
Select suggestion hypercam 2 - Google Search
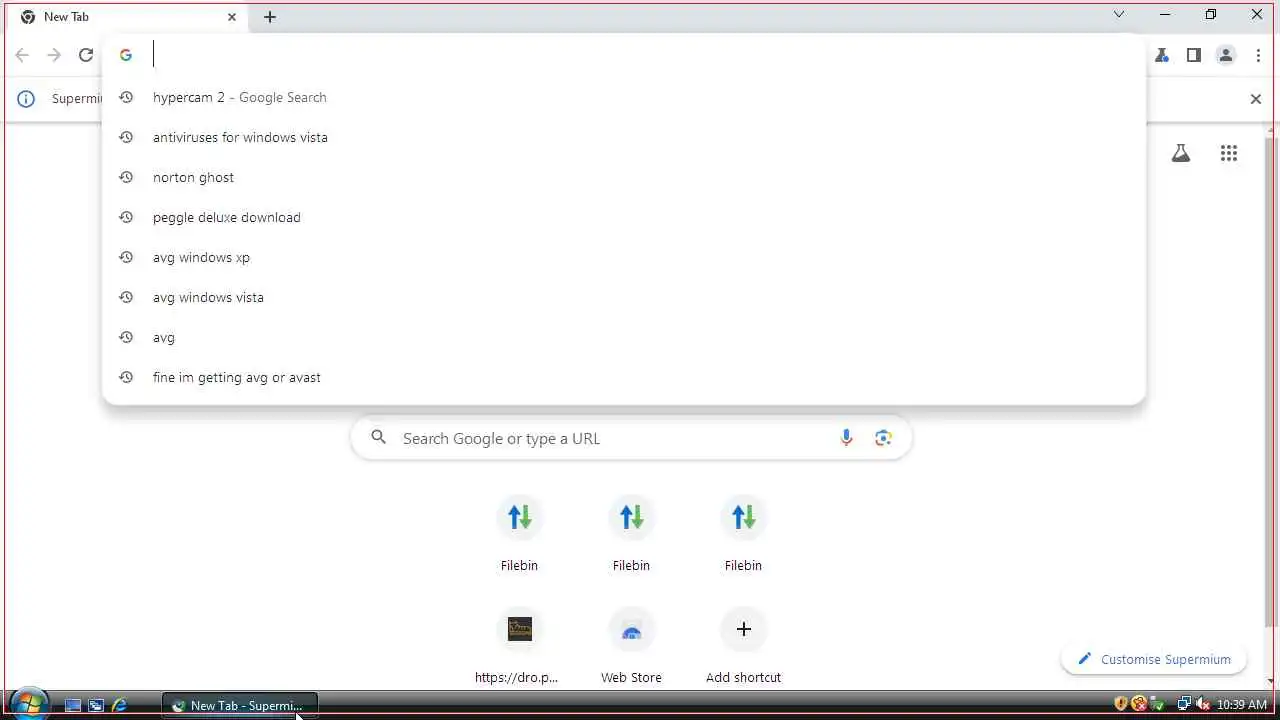(x=624, y=97)
